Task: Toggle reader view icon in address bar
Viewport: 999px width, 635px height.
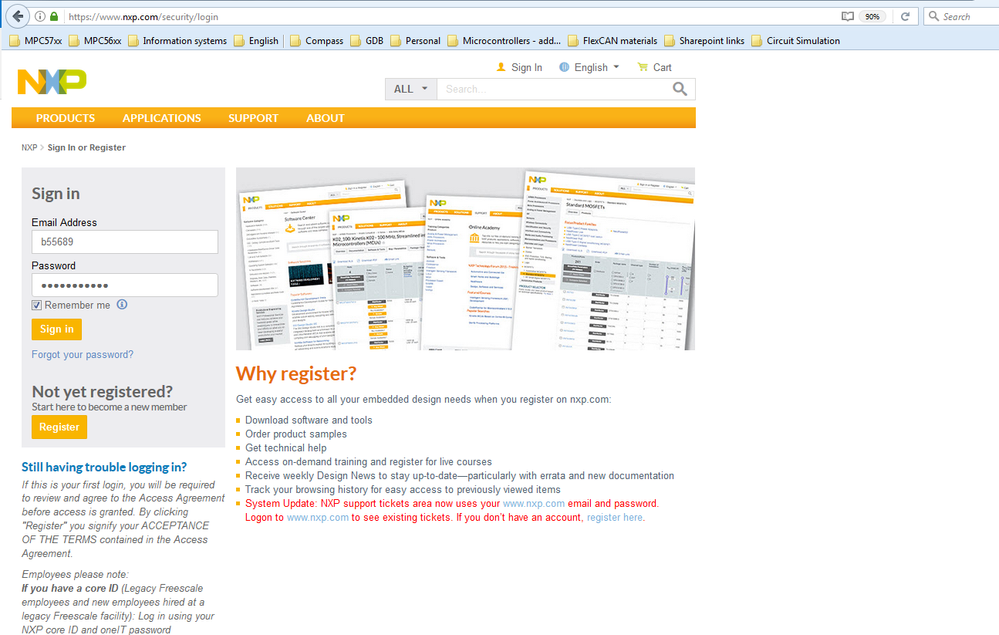Action: coord(847,17)
